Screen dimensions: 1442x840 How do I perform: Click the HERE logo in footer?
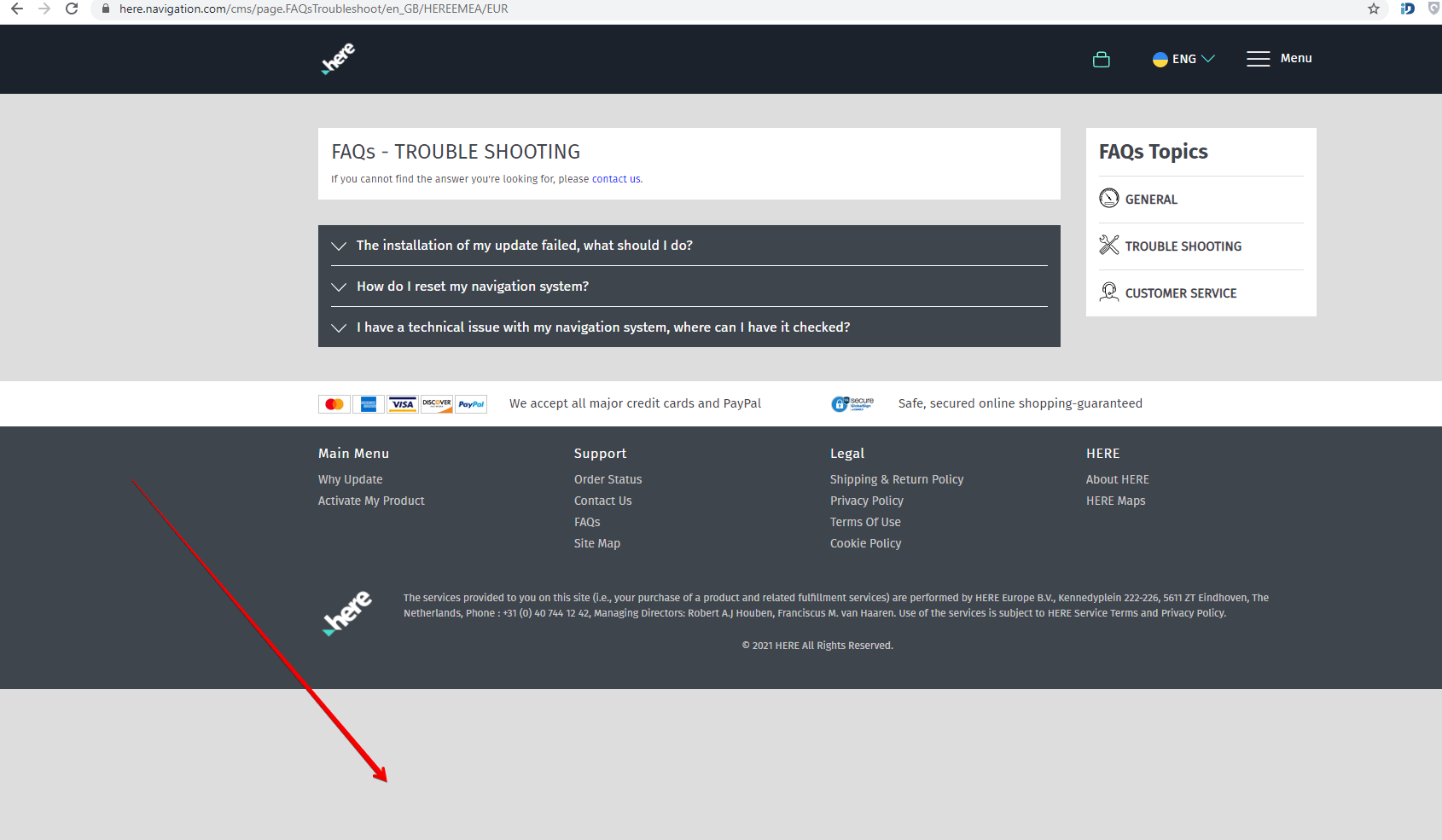(x=347, y=613)
